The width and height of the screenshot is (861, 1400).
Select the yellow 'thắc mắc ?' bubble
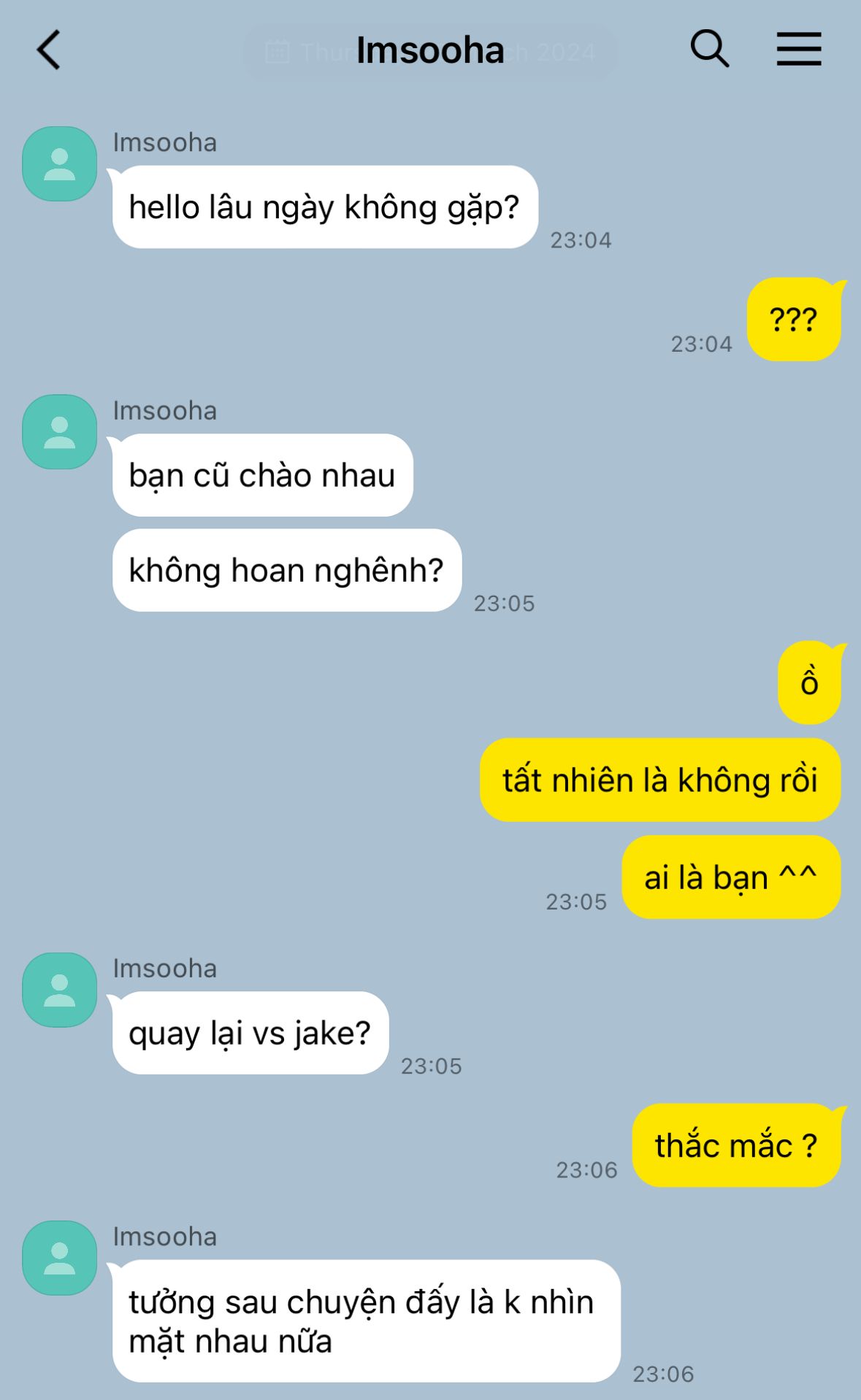736,1145
